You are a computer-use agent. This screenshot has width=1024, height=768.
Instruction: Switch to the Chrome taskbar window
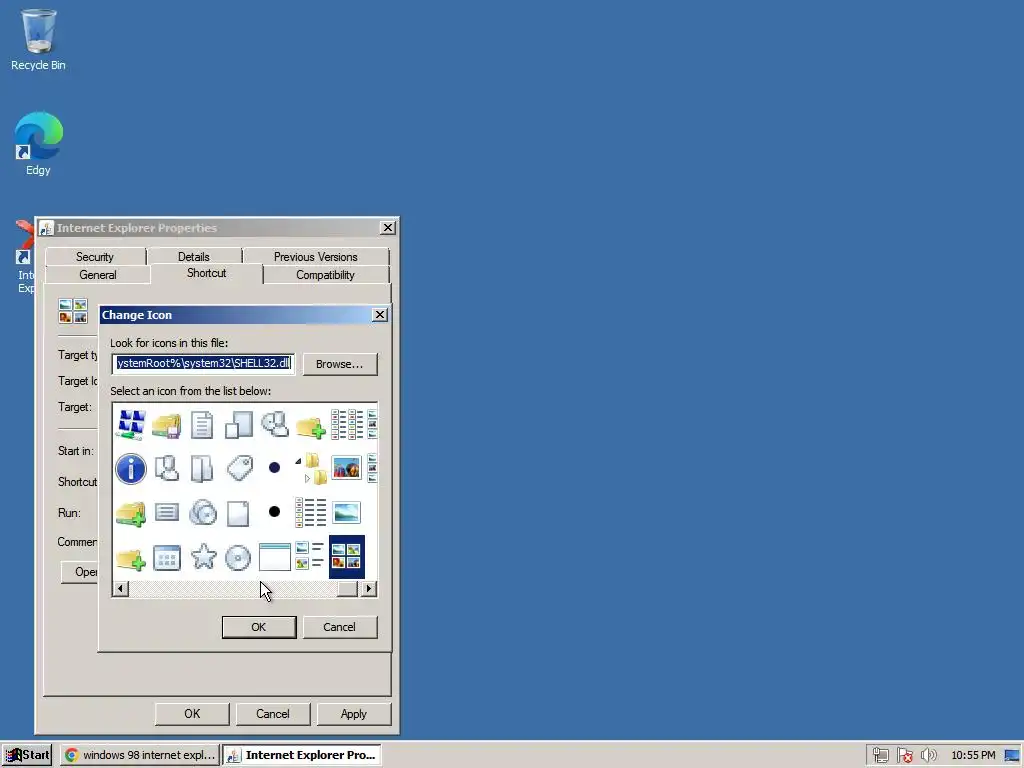[x=140, y=755]
